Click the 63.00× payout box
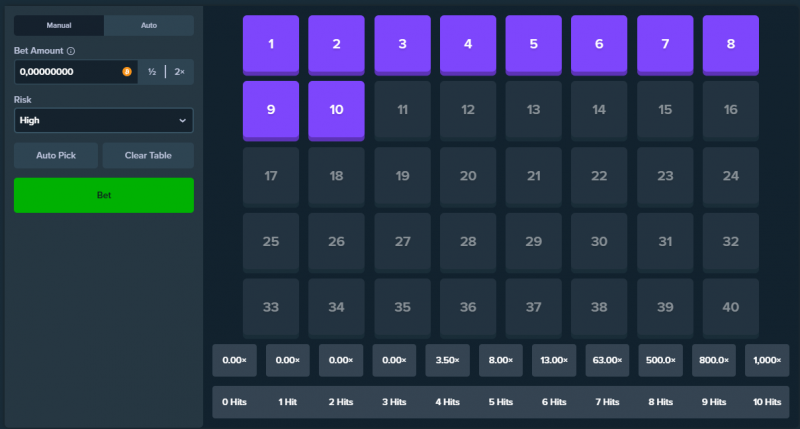 click(x=607, y=360)
